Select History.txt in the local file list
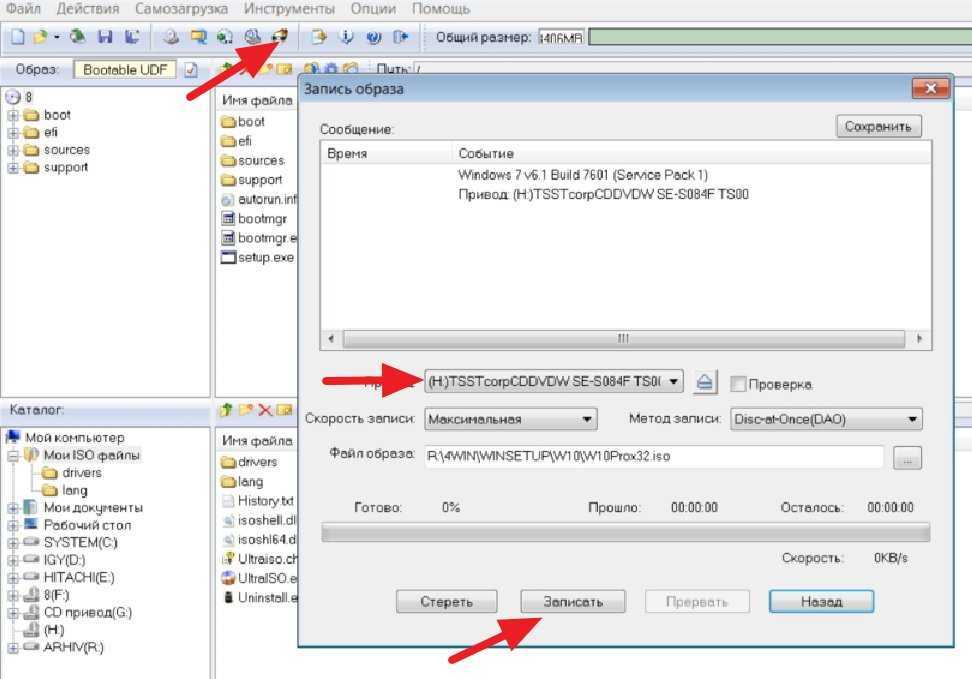Screen dimensions: 972x679 [x=258, y=500]
